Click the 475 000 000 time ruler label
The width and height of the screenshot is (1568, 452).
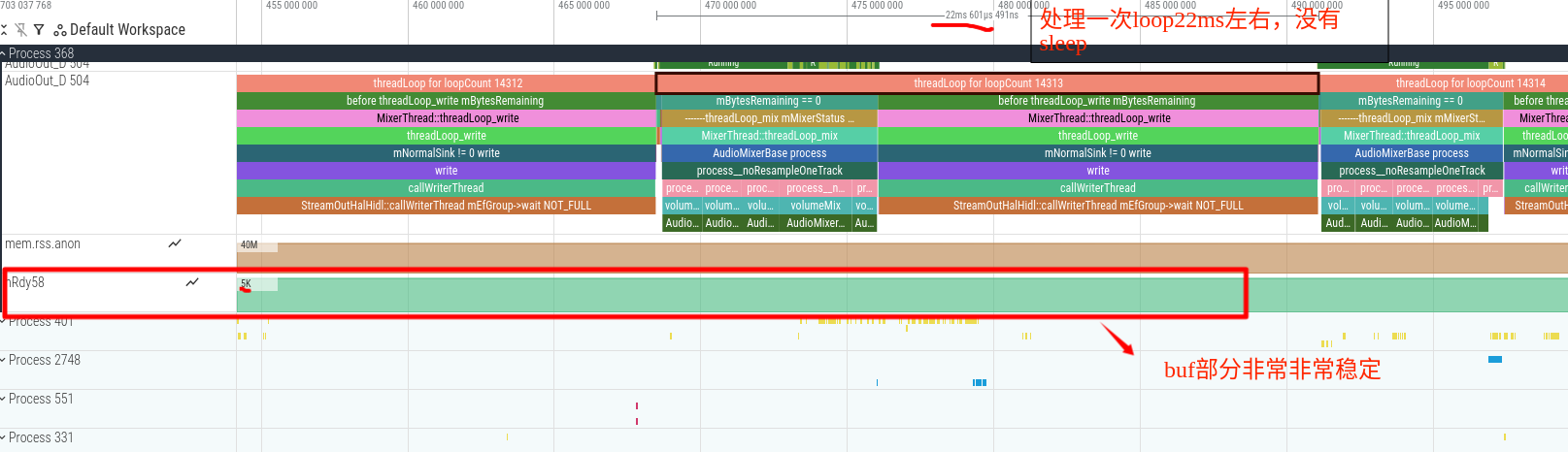(x=878, y=6)
